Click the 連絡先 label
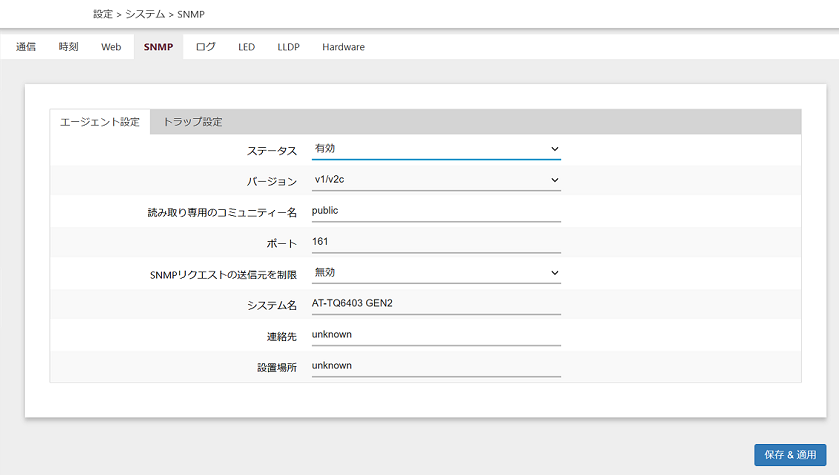This screenshot has width=839, height=475. 281,336
